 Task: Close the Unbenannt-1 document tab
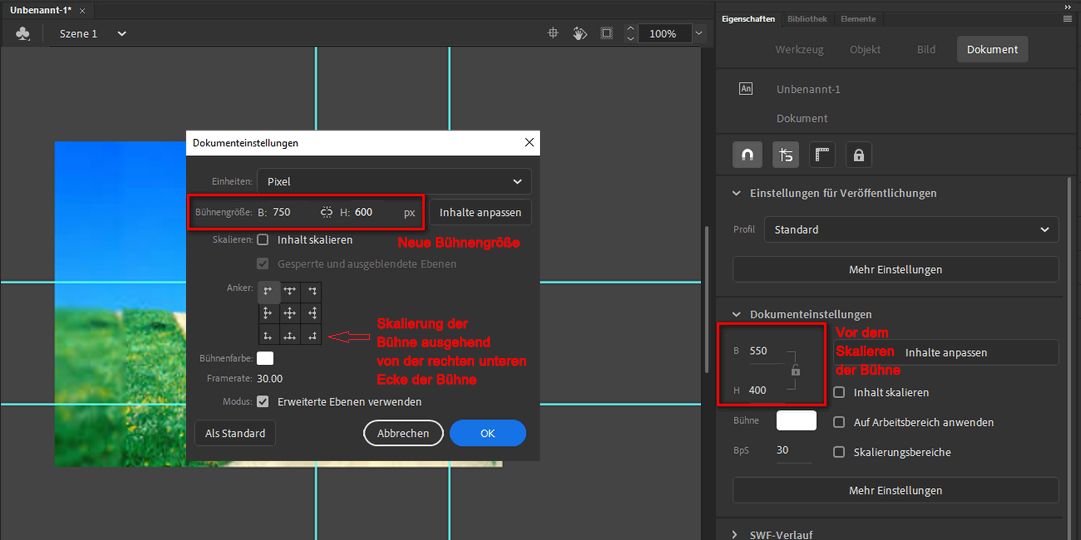83,11
